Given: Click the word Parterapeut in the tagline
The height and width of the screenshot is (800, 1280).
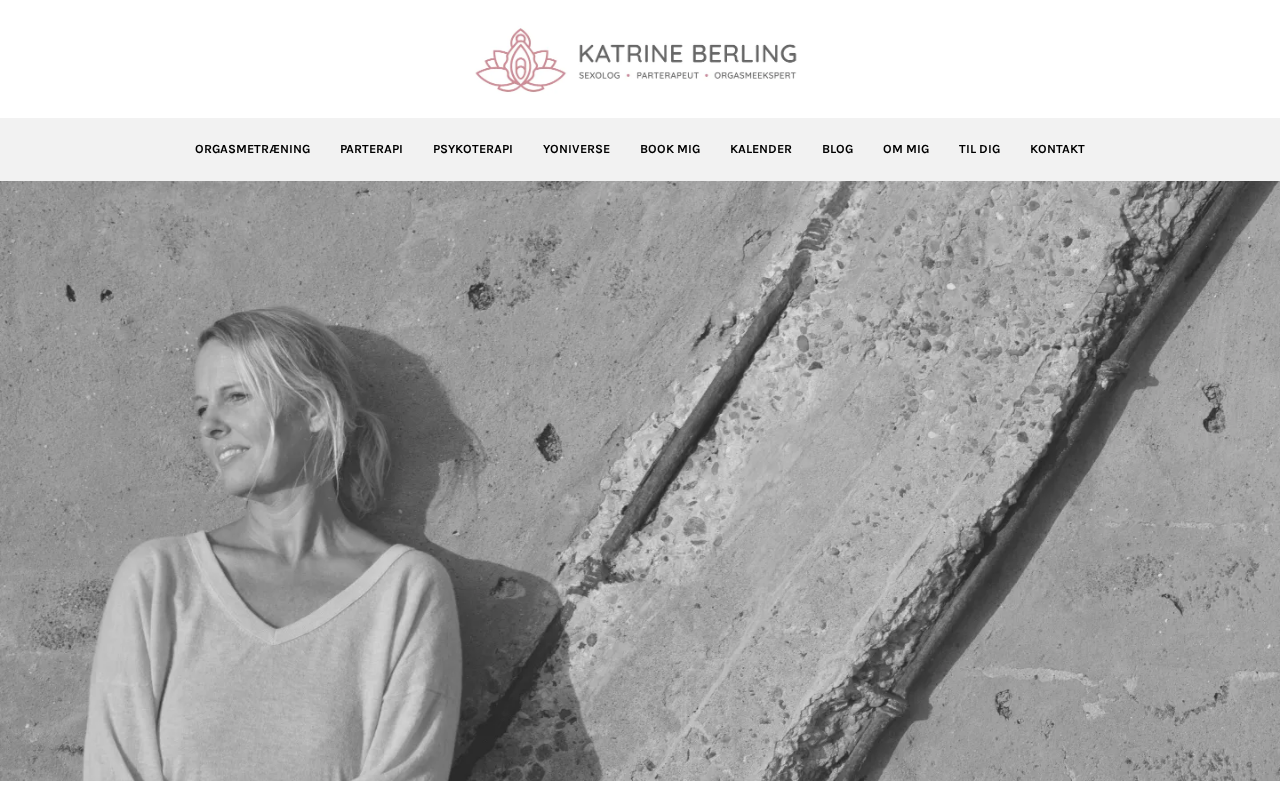Looking at the screenshot, I should pyautogui.click(x=667, y=76).
